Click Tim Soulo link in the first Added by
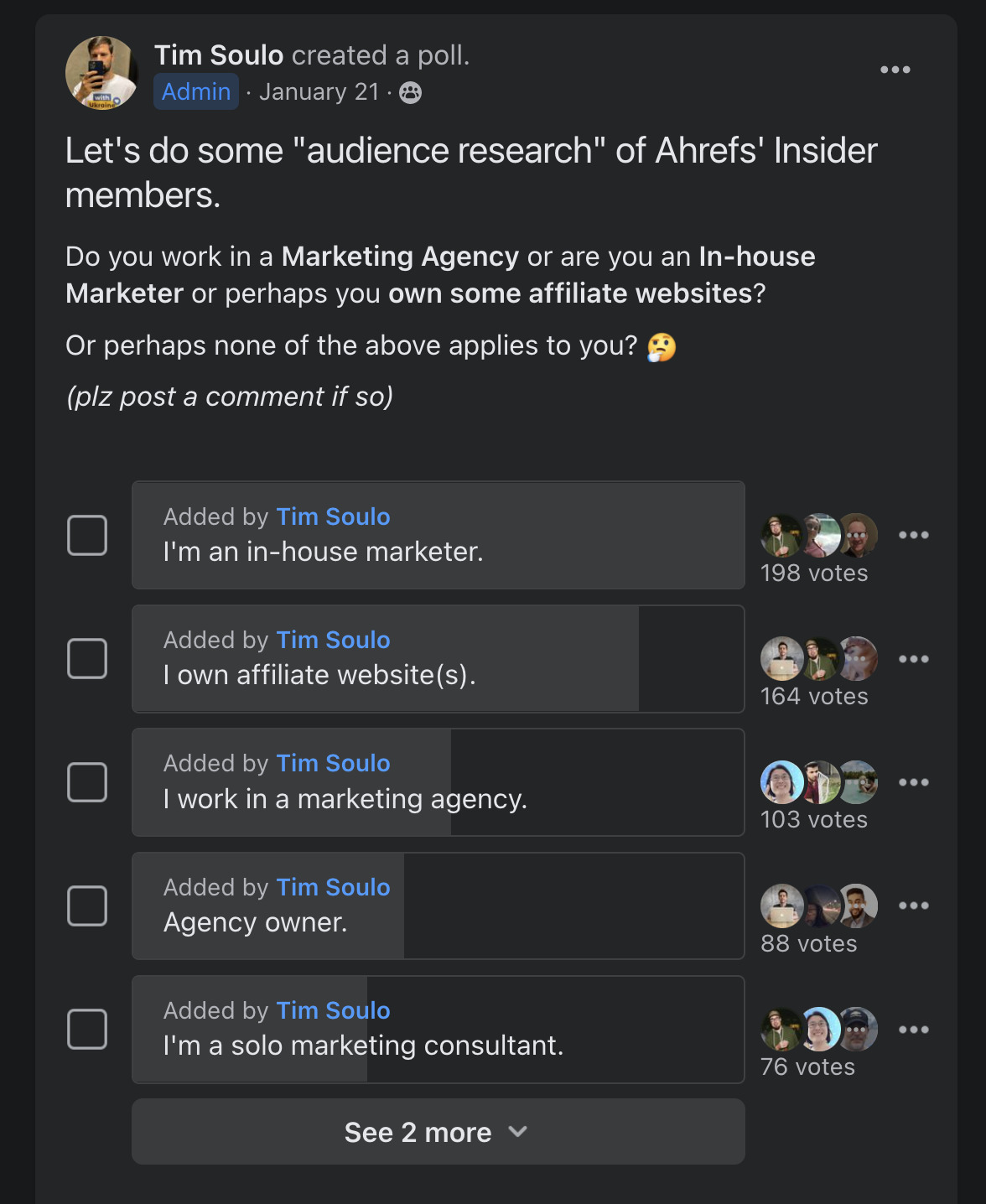Image resolution: width=986 pixels, height=1204 pixels. pyautogui.click(x=333, y=516)
